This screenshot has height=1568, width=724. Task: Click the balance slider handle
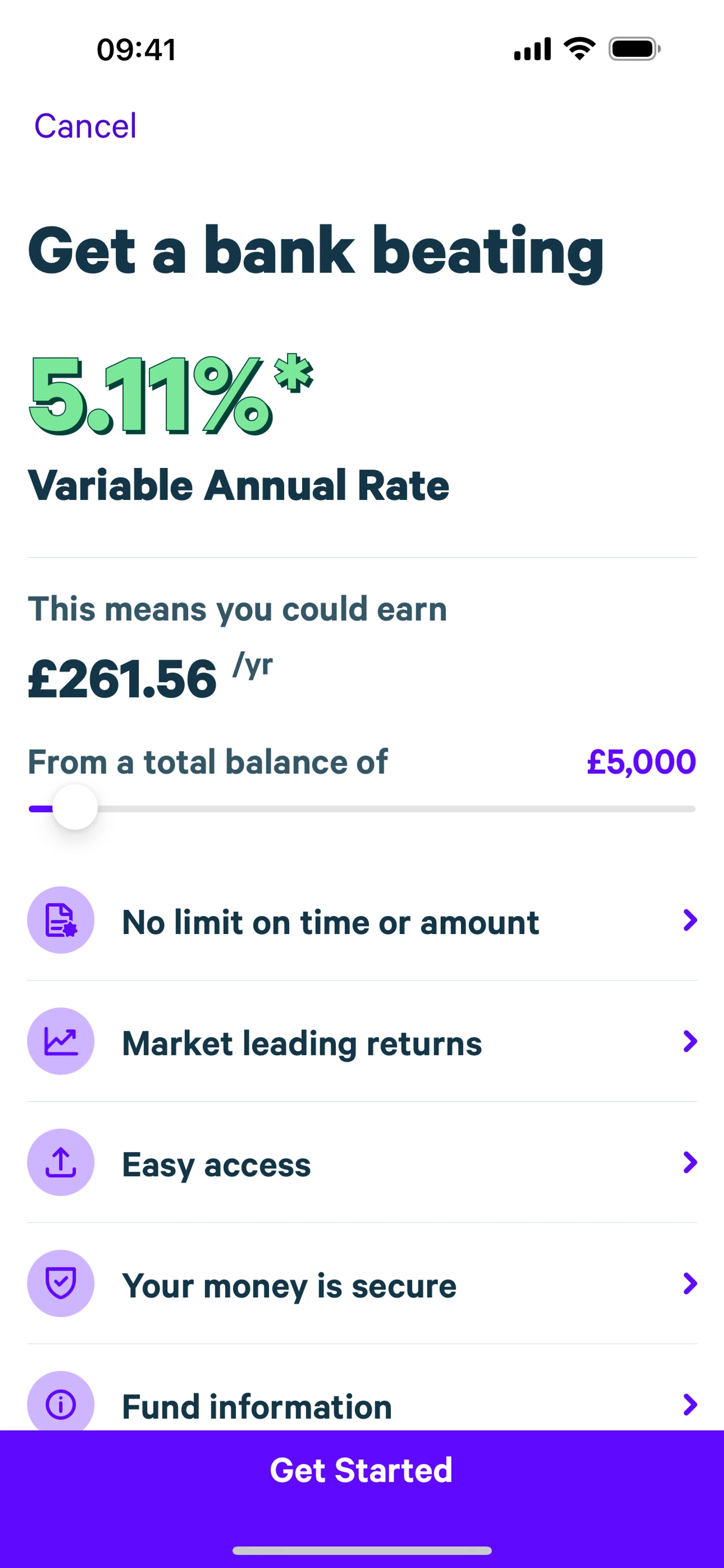pyautogui.click(x=75, y=808)
